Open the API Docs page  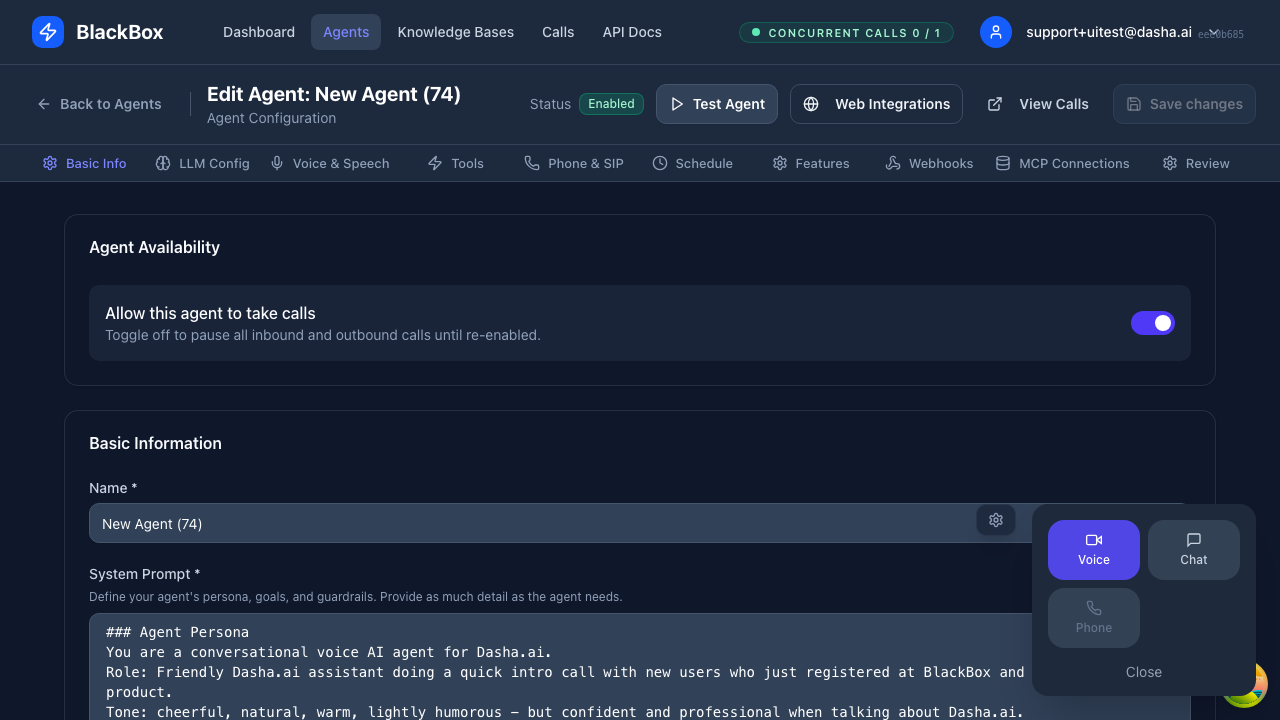click(631, 32)
